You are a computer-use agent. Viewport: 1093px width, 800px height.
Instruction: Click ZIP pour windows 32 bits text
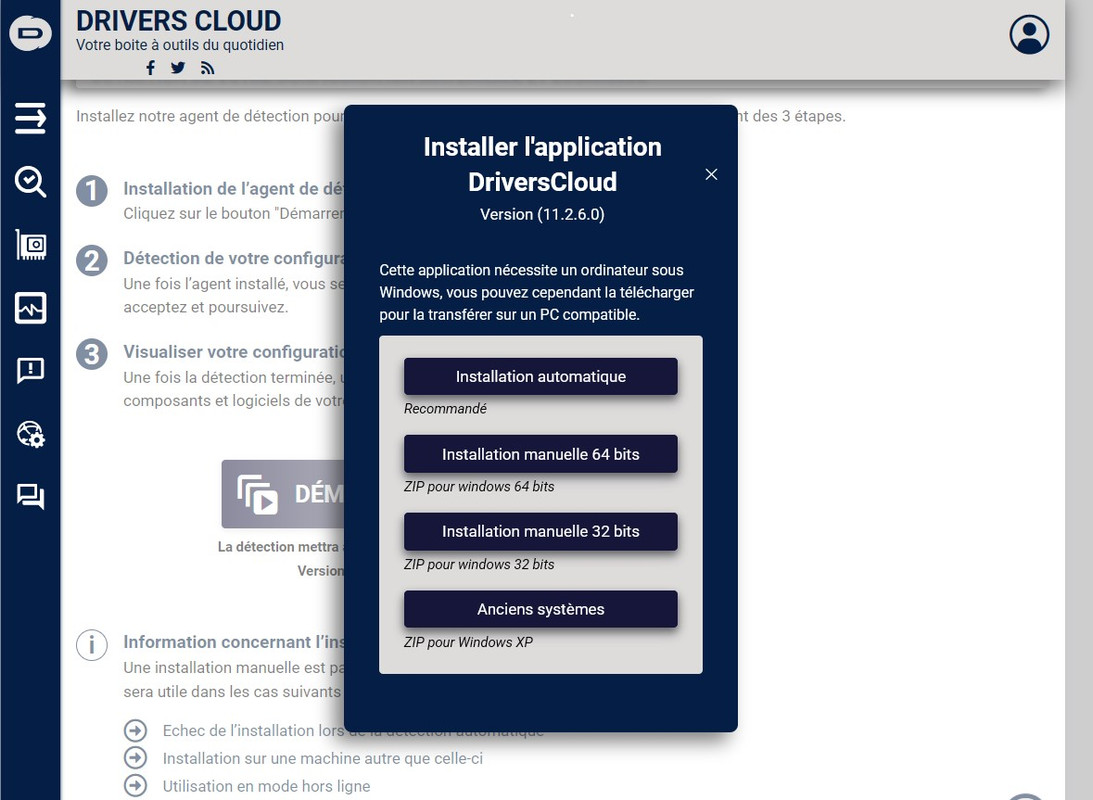click(x=479, y=564)
